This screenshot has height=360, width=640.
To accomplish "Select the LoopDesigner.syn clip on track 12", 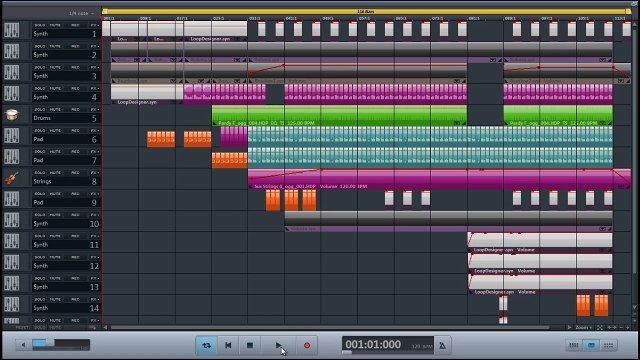I will coord(540,263).
